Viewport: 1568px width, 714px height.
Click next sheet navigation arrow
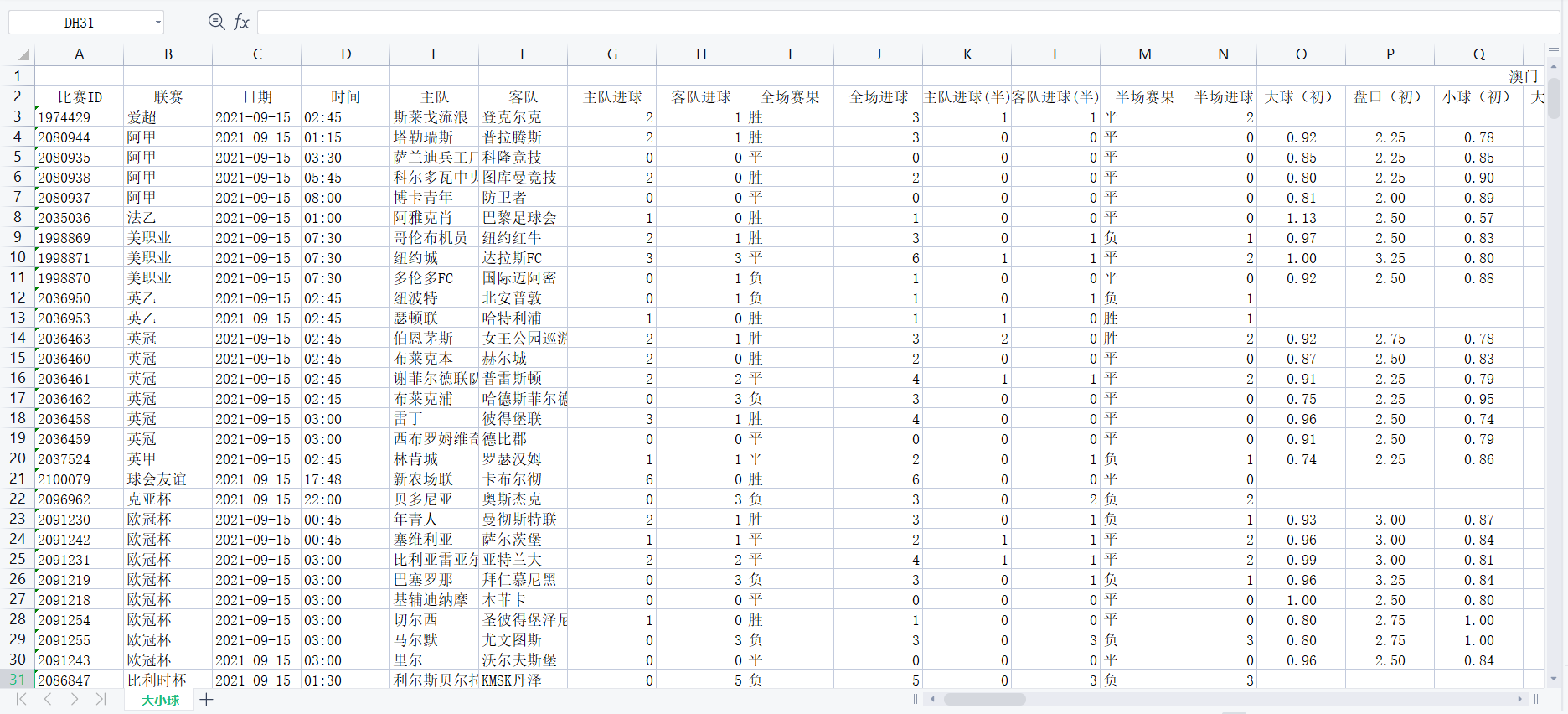click(x=74, y=699)
